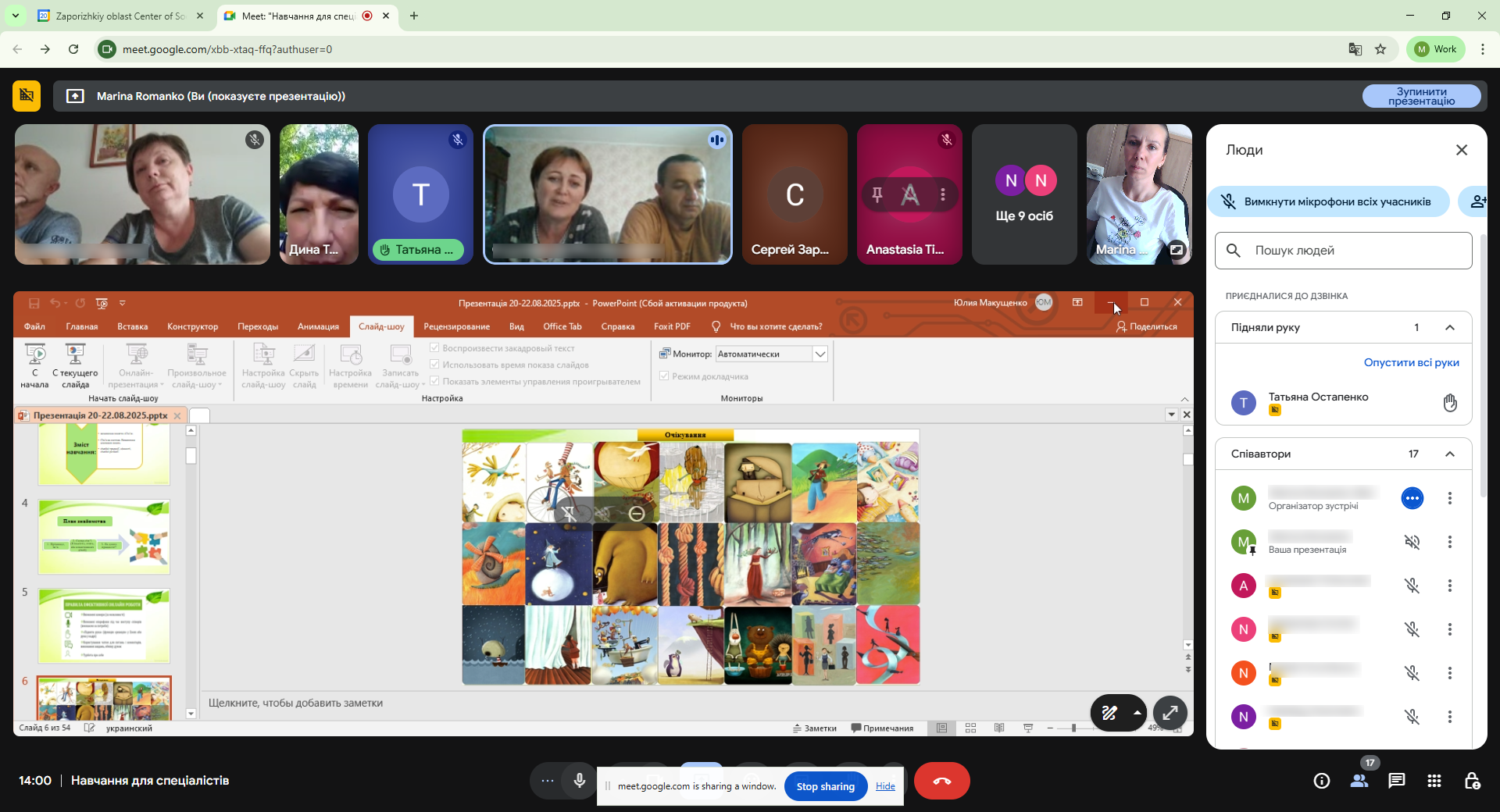Stop presenting via Зупинити презентацію button
Image resolution: width=1500 pixels, height=812 pixels.
(x=1421, y=96)
